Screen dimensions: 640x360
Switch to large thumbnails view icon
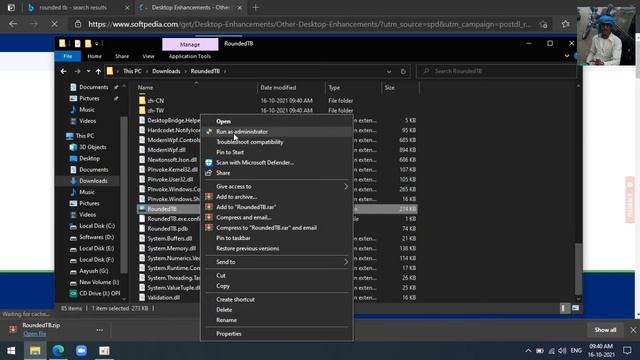pyautogui.click(x=575, y=308)
